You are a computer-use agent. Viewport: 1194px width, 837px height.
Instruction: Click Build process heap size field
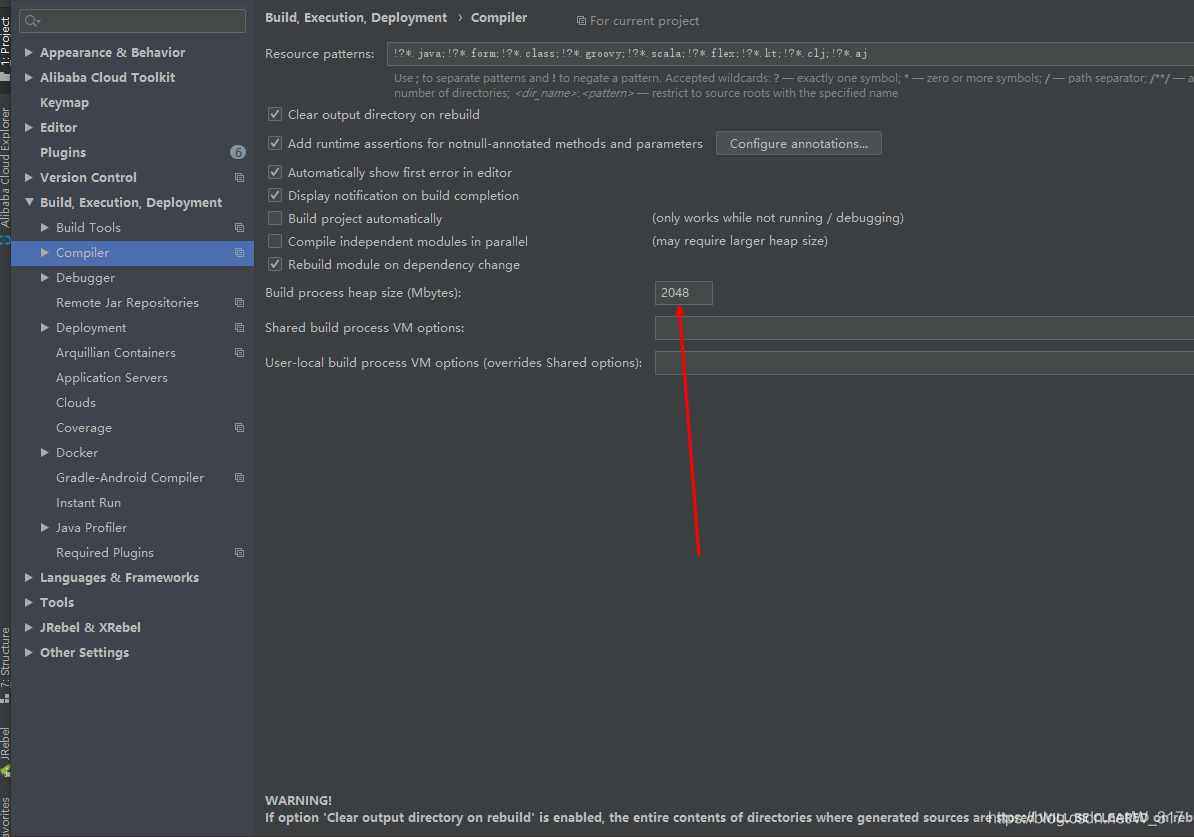coord(684,292)
